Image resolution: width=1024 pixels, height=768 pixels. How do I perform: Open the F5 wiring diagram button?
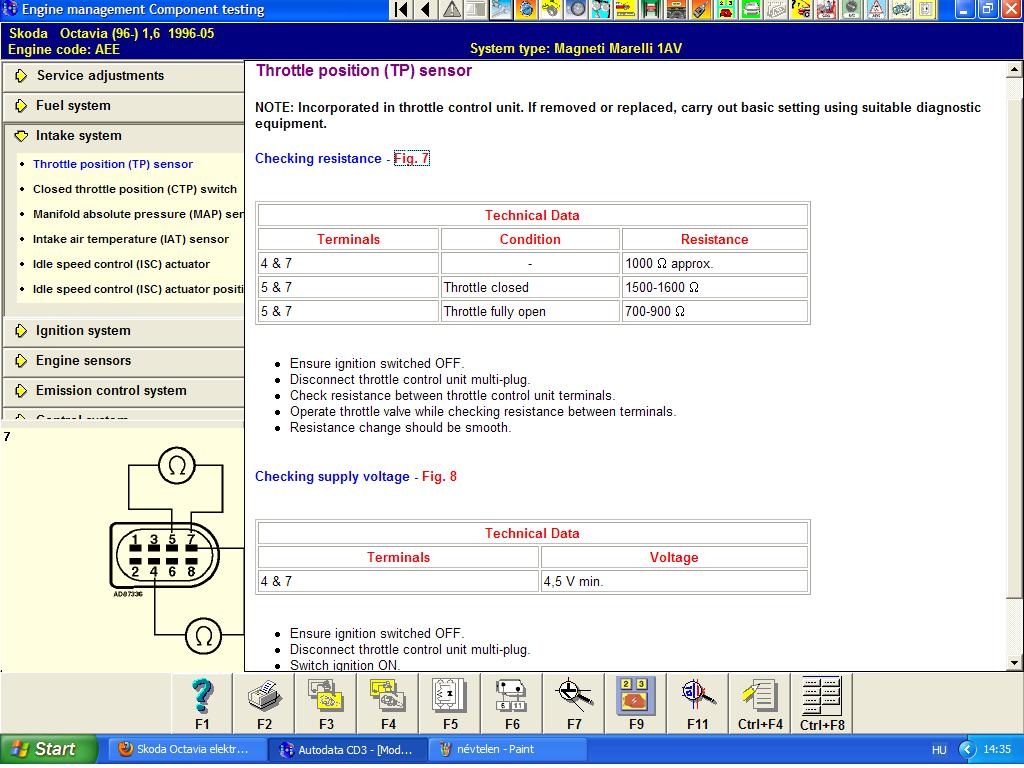click(x=450, y=704)
